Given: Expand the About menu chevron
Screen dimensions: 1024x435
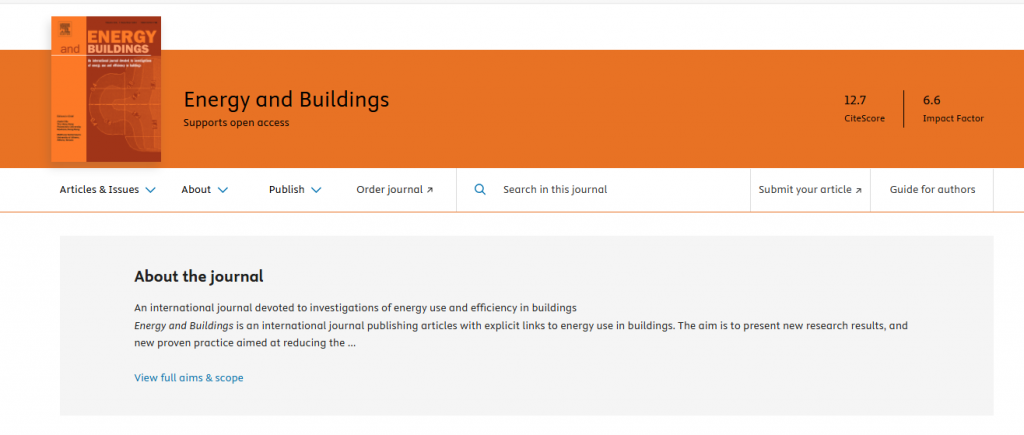Looking at the screenshot, I should pyautogui.click(x=223, y=190).
